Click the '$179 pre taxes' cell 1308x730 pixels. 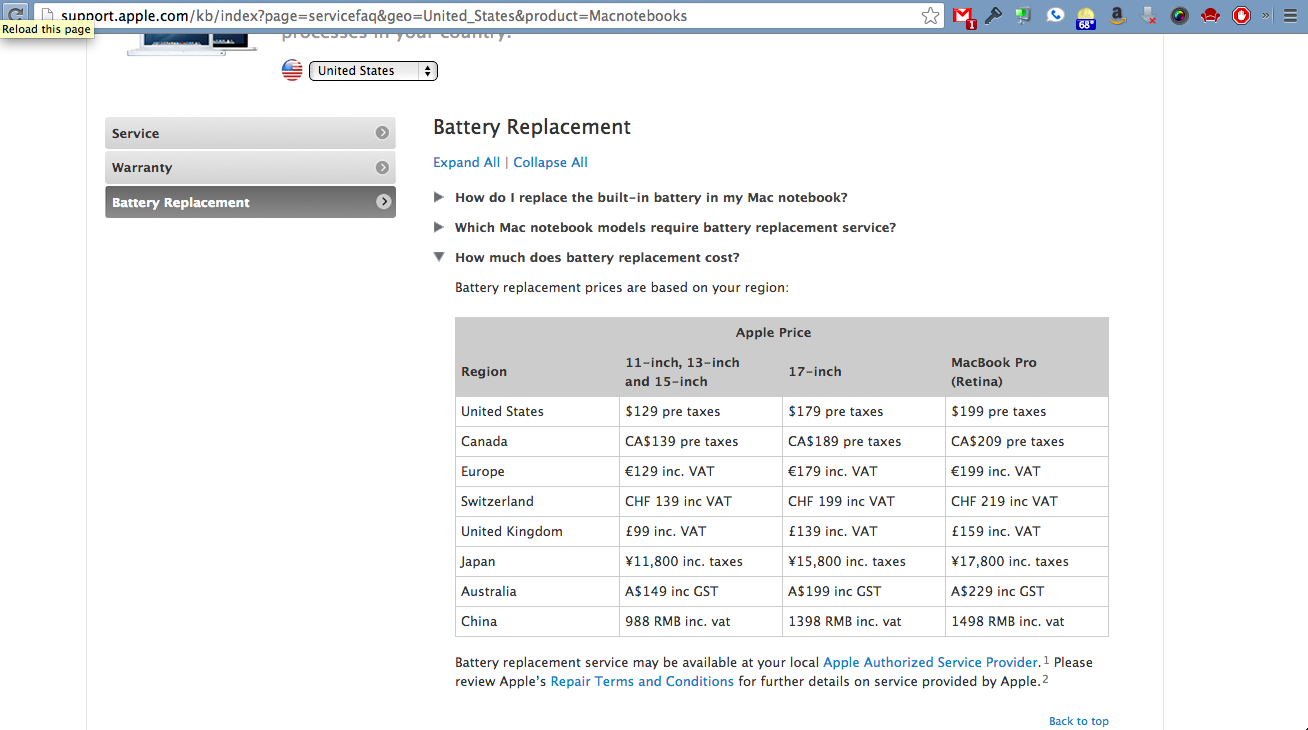(x=835, y=411)
